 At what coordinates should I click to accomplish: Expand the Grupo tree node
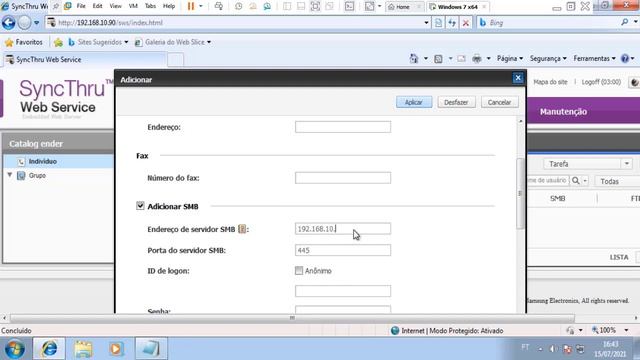pos(10,175)
